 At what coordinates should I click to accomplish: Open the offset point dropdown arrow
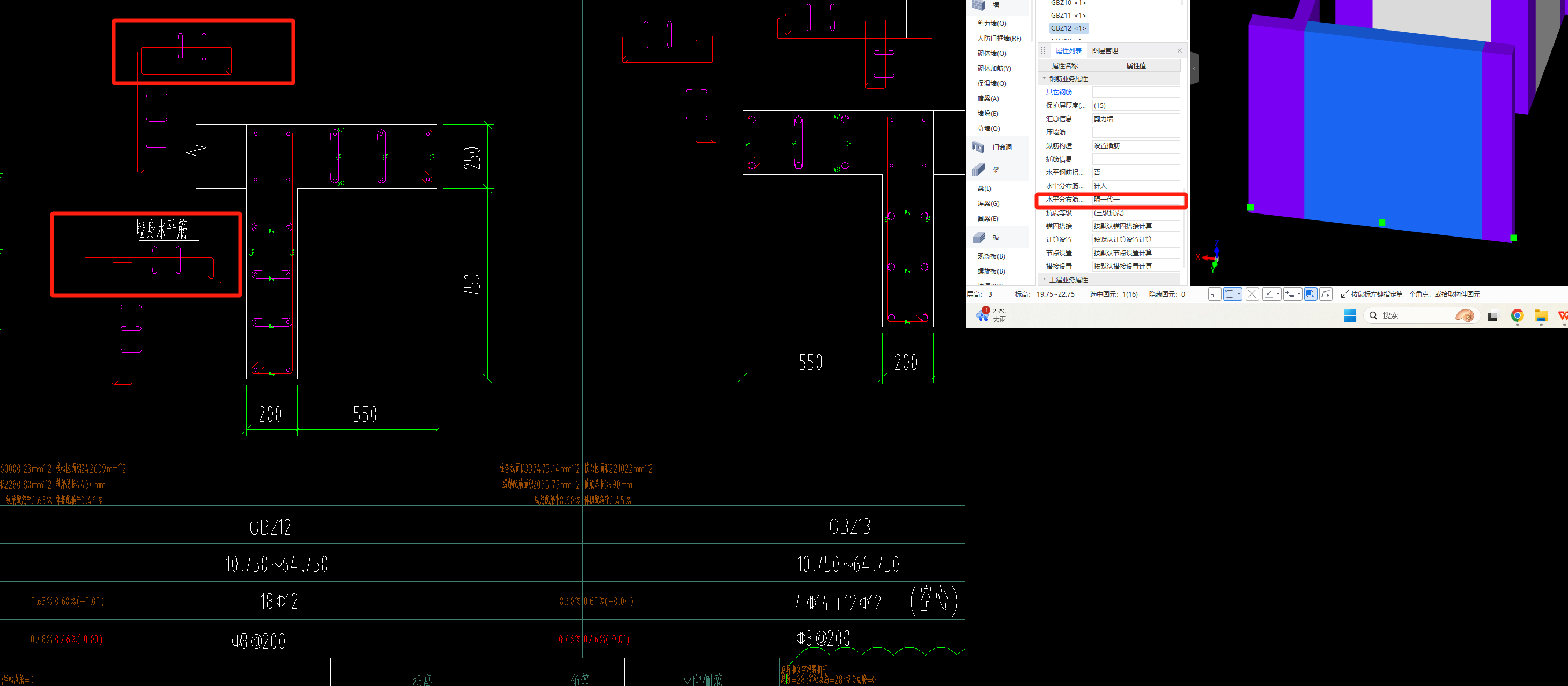click(x=1299, y=294)
